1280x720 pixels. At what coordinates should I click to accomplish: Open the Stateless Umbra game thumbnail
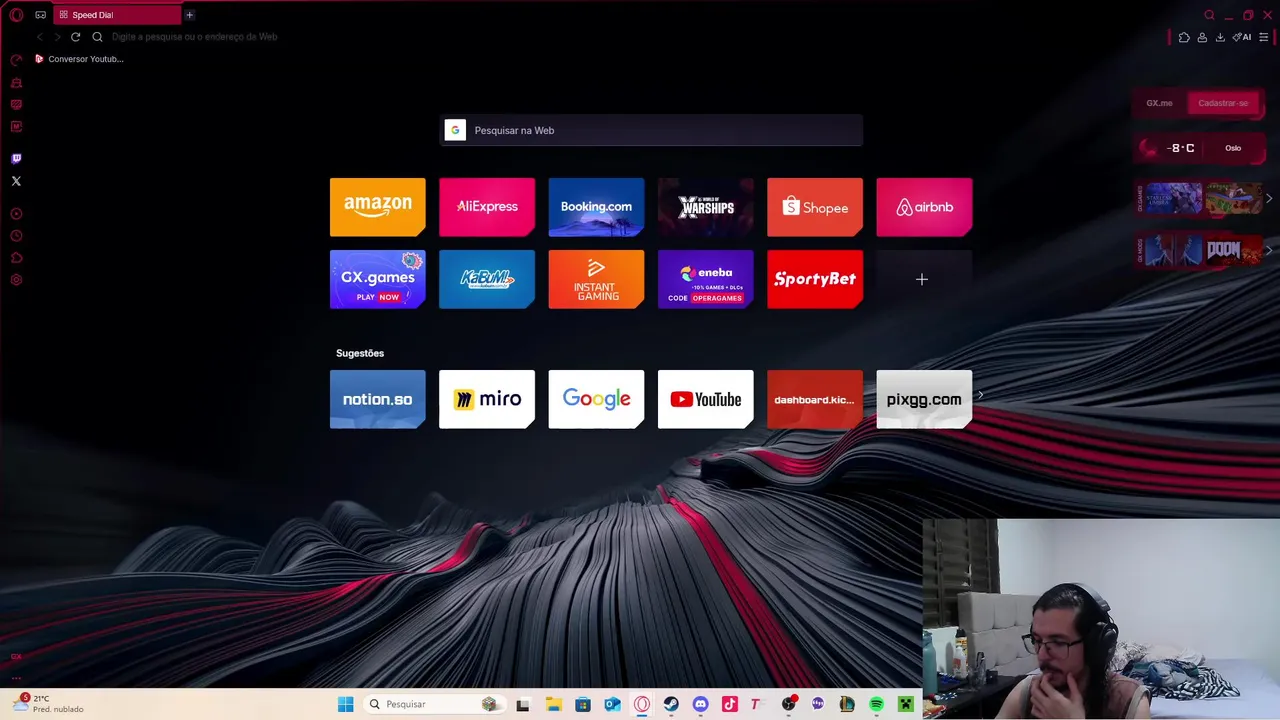(x=1172, y=198)
